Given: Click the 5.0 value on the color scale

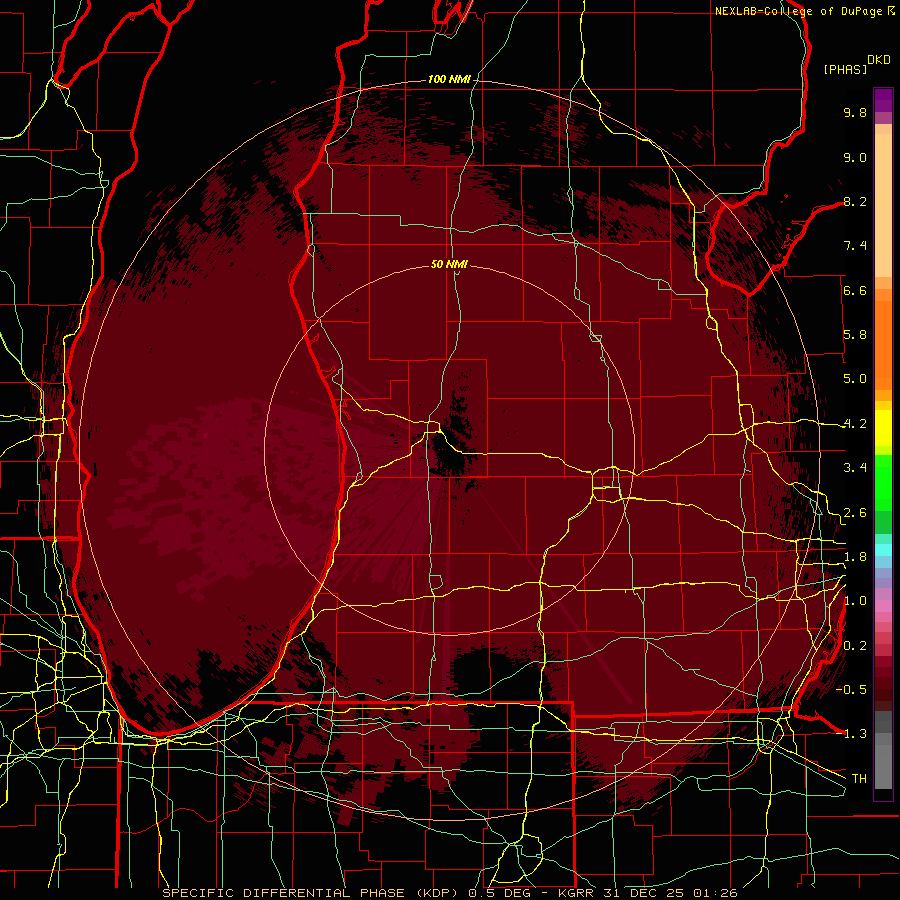Looking at the screenshot, I should [855, 379].
